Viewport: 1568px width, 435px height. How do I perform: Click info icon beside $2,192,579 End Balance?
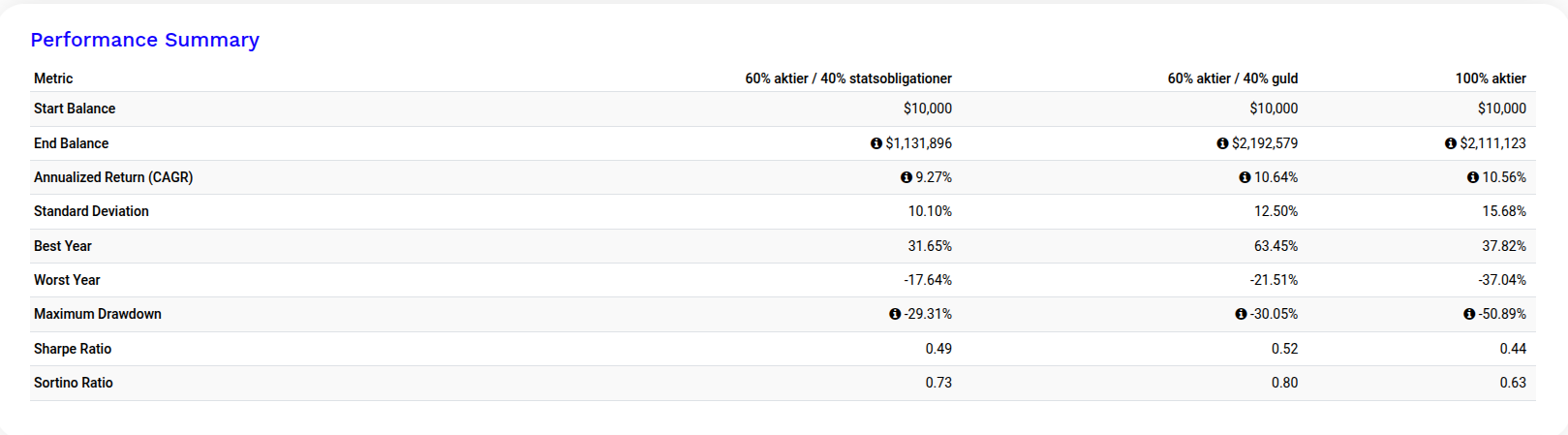[x=1222, y=143]
